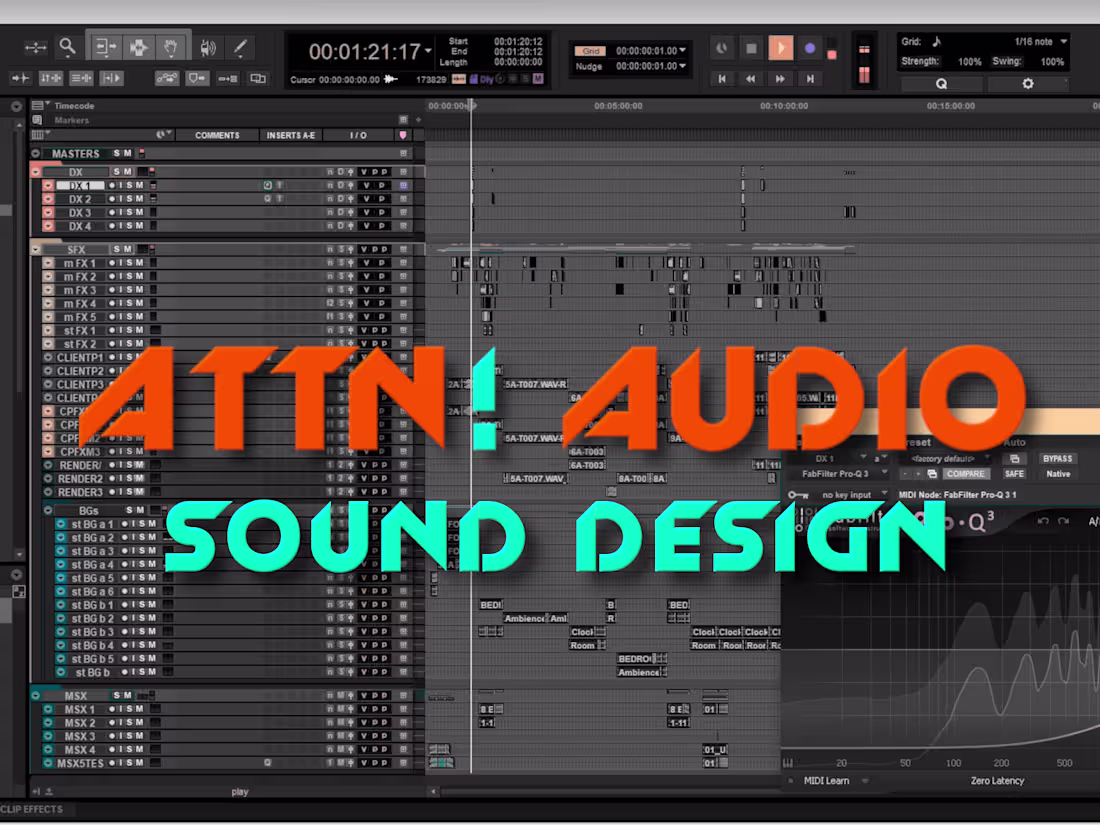The height and width of the screenshot is (825, 1100).
Task: Click the eighth-note grid icon
Action: (937, 41)
